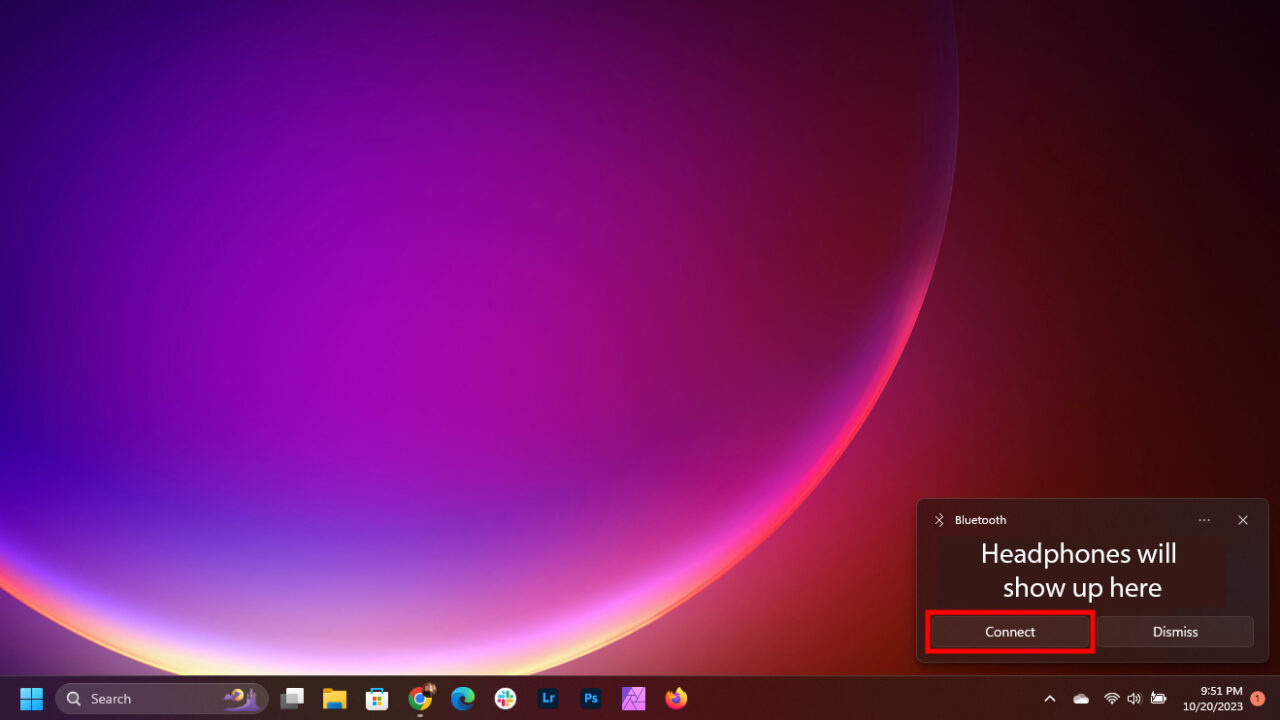This screenshot has height=720, width=1280.
Task: Open the Bluetooth notification three-dot options menu
Action: tap(1204, 520)
